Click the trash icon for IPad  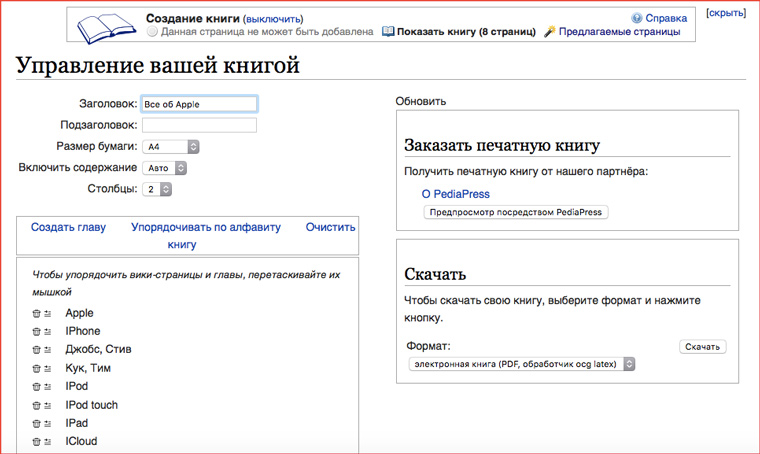(36, 423)
